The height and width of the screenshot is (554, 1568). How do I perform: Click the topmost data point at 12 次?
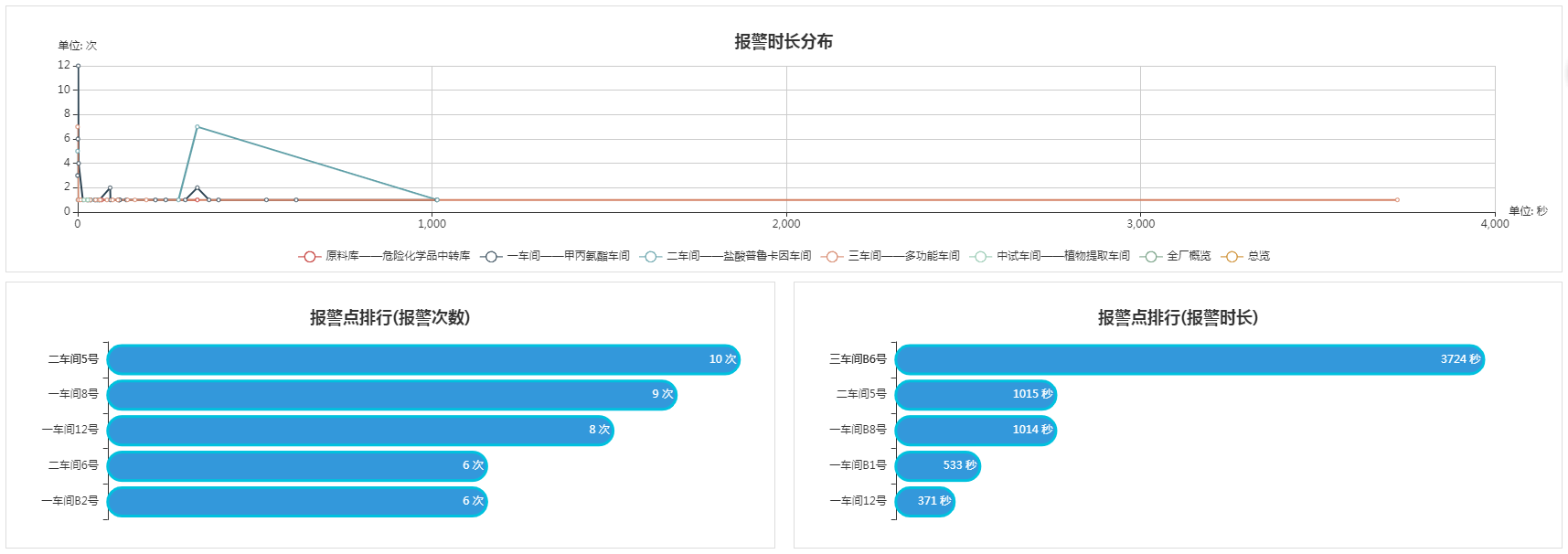(78, 66)
